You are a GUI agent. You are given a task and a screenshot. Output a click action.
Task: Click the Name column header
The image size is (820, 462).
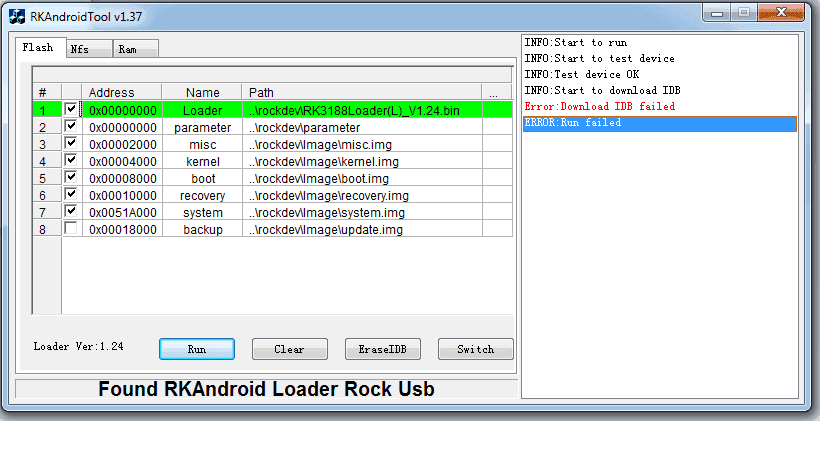(x=202, y=92)
